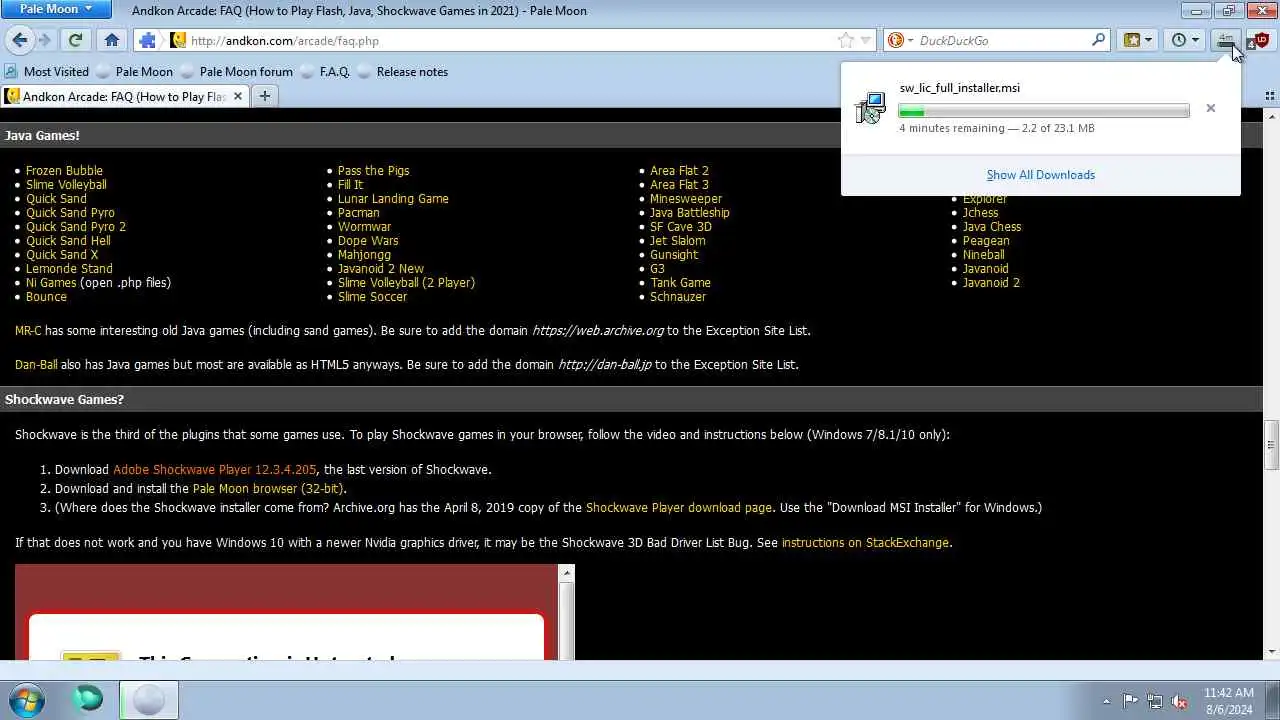
Task: Open a new tab with plus
Action: (x=264, y=96)
